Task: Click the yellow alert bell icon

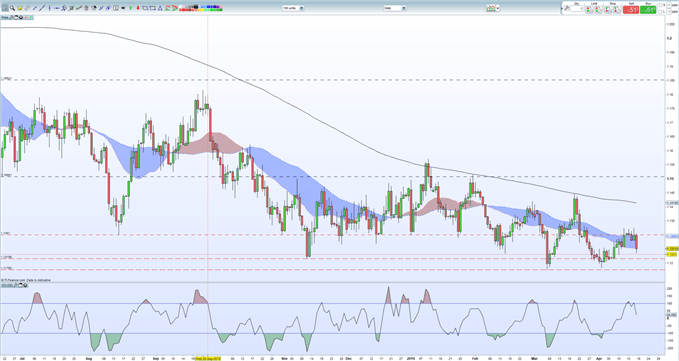Action: [19, 8]
